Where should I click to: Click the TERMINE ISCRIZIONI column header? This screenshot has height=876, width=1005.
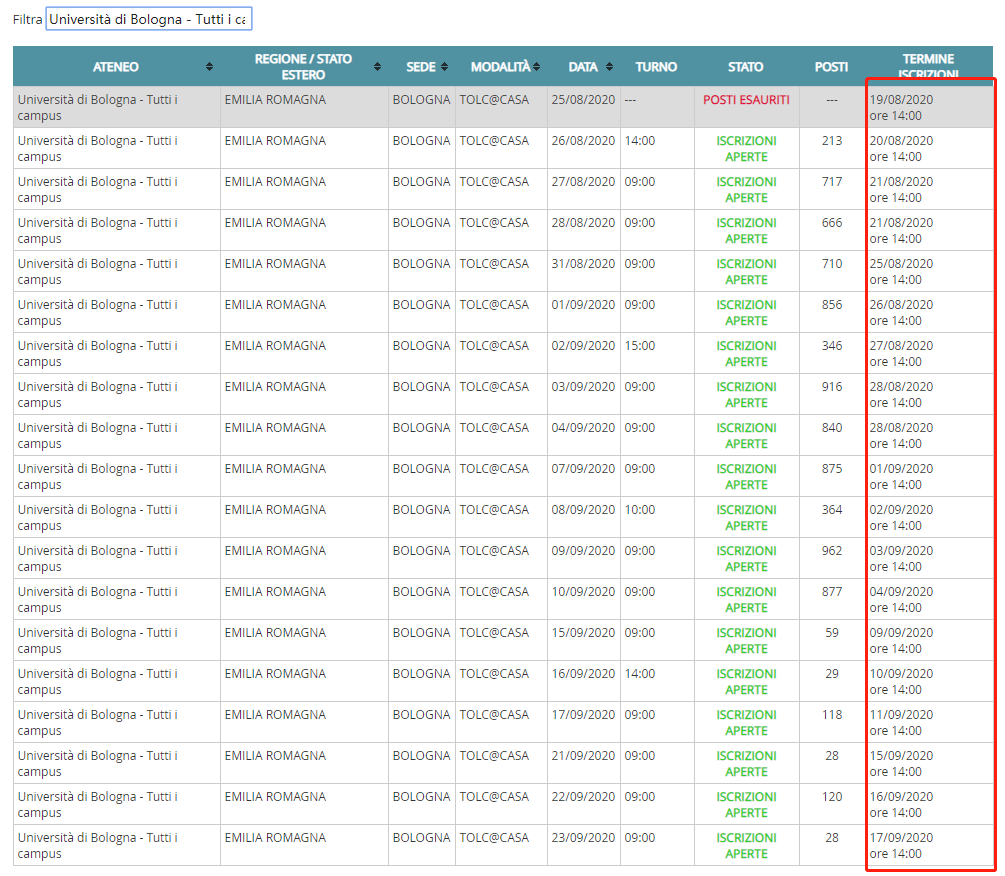tap(928, 67)
